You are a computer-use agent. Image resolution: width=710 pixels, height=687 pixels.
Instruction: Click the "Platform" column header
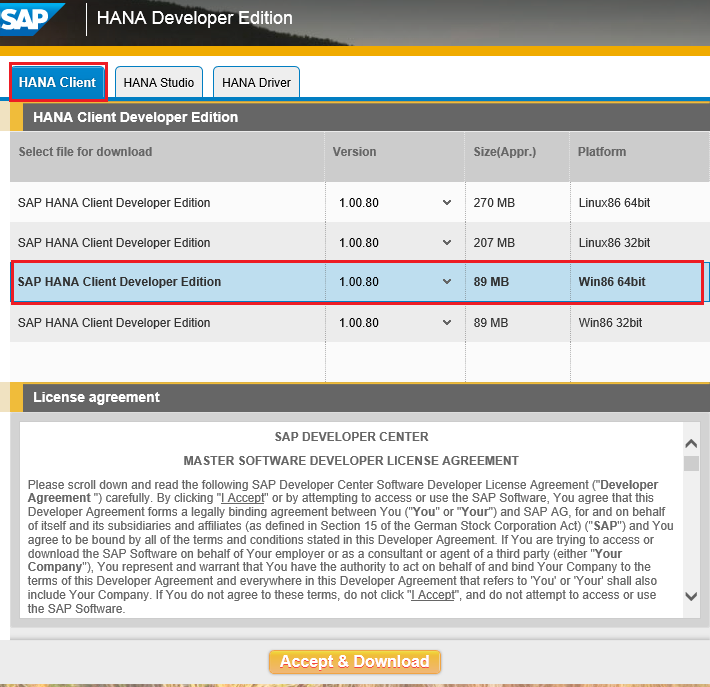click(x=602, y=152)
